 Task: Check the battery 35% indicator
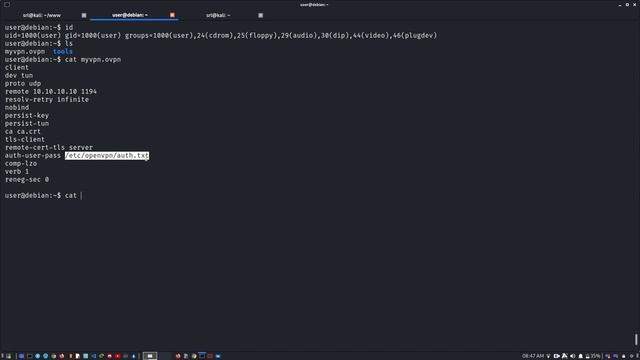(x=593, y=356)
